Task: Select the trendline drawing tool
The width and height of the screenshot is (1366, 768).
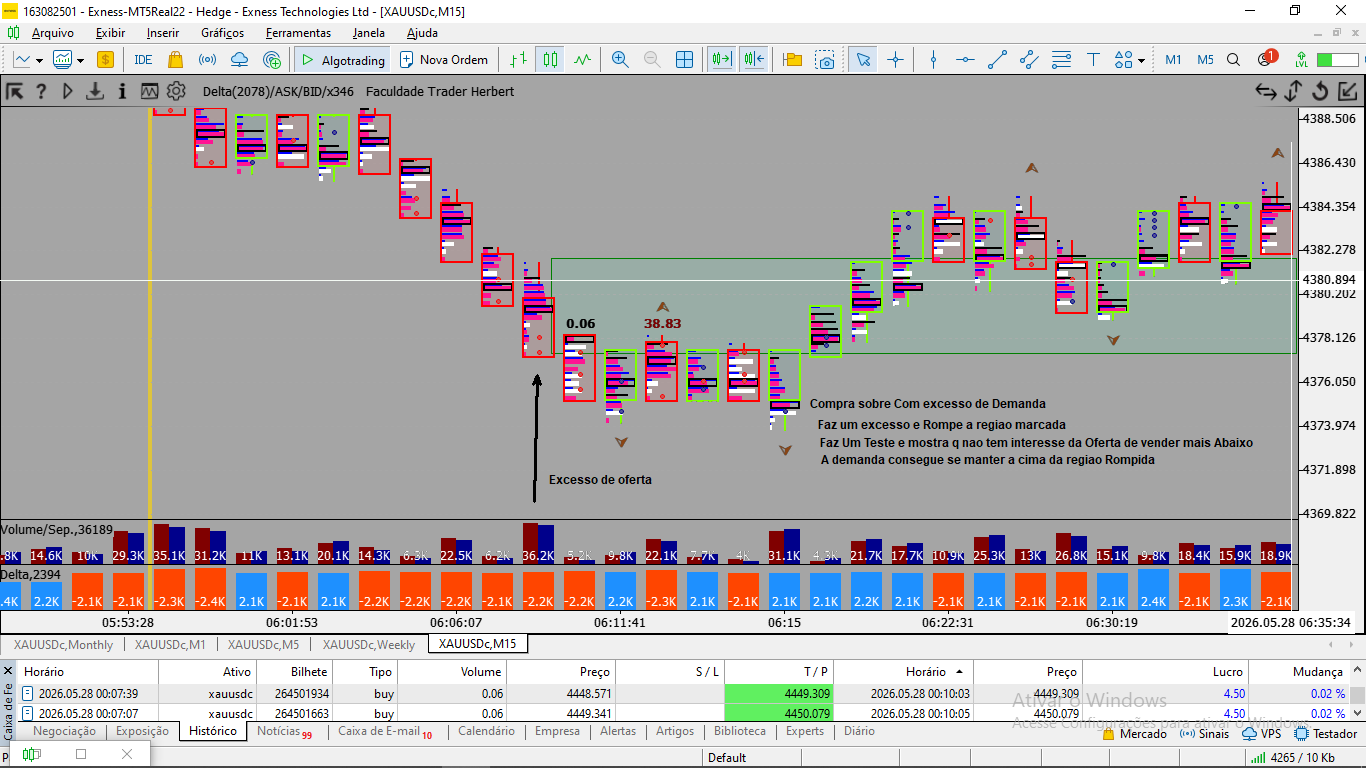Action: (997, 60)
